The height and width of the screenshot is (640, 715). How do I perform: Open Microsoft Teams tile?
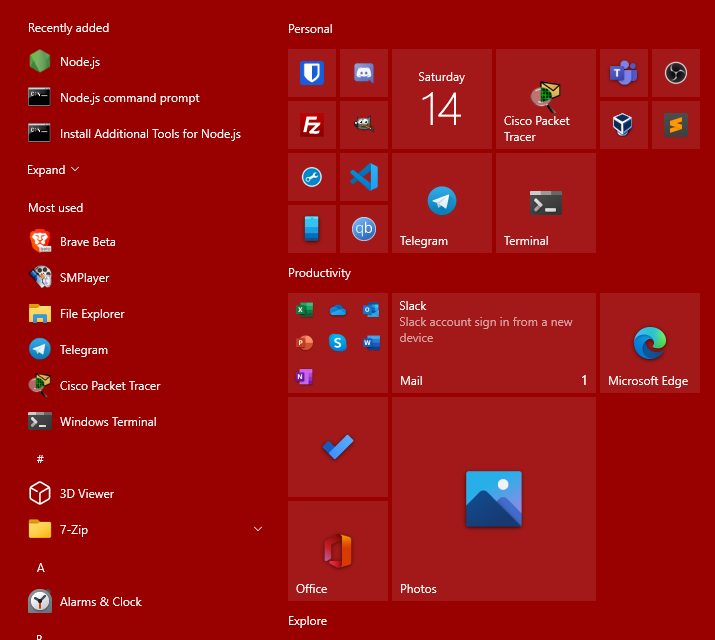[624, 73]
